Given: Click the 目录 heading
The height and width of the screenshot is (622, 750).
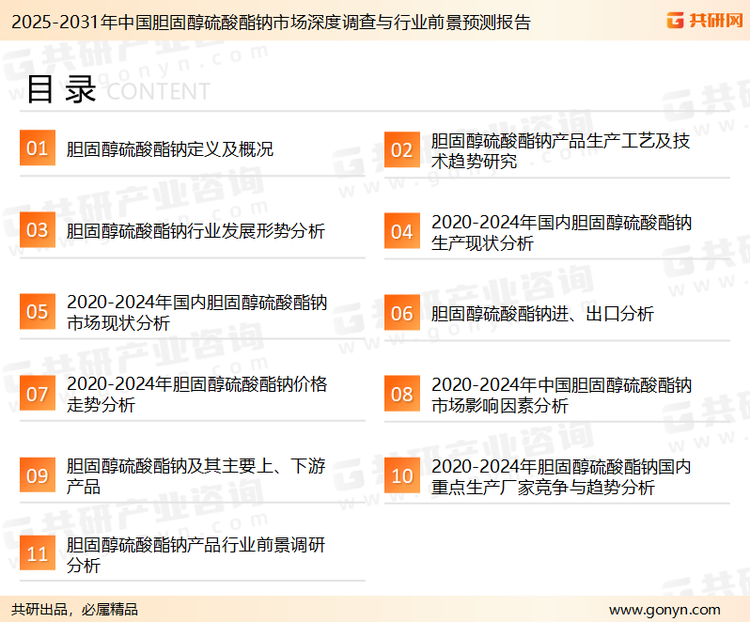Looking at the screenshot, I should coord(61,89).
